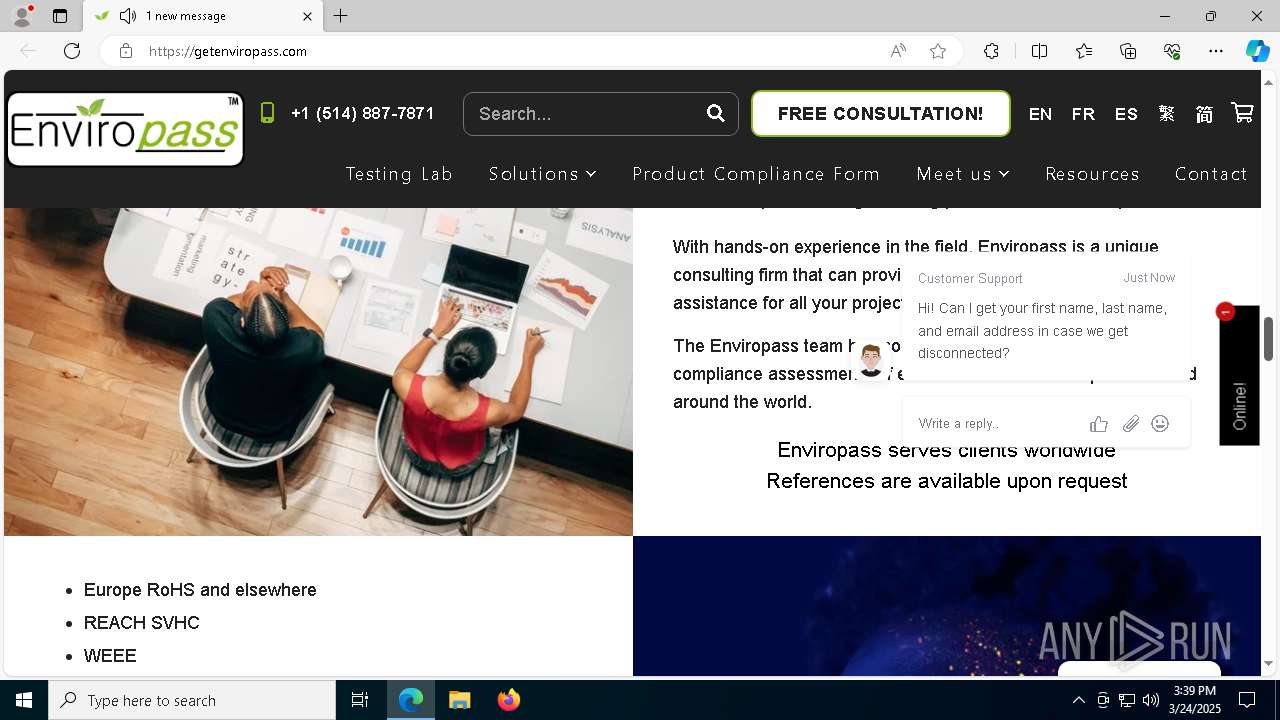The height and width of the screenshot is (720, 1280).
Task: Click the green mobile phone icon
Action: pyautogui.click(x=267, y=113)
